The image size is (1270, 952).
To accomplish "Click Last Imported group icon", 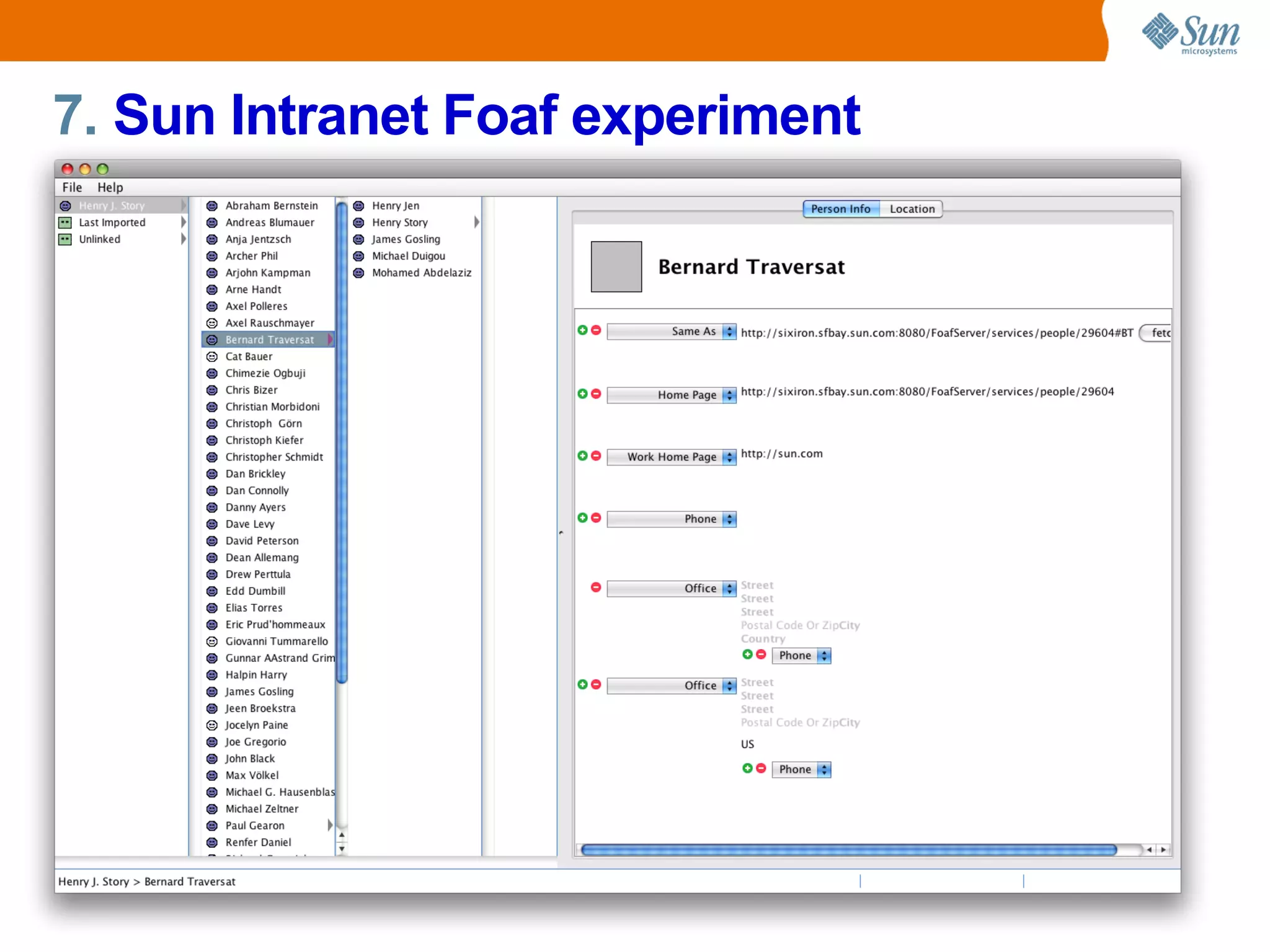I will tap(65, 223).
